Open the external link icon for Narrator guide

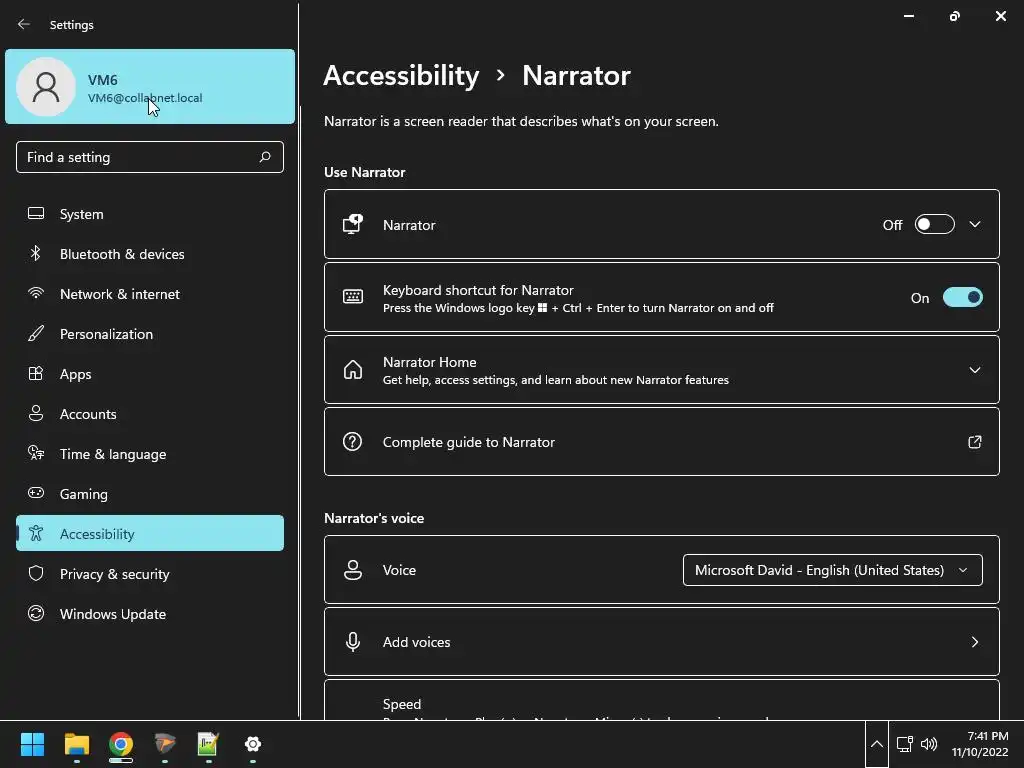(974, 442)
